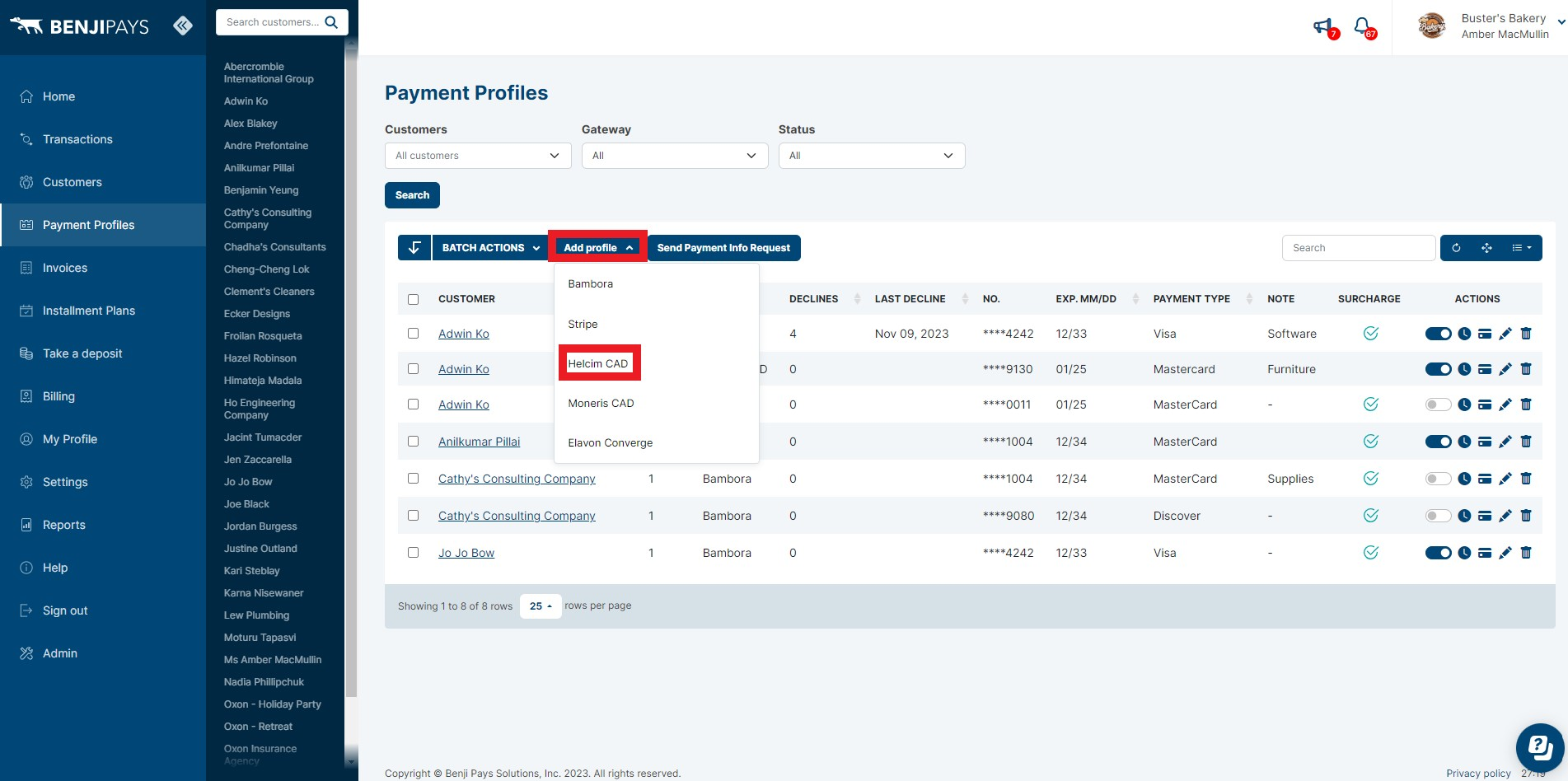
Task: Click Buster's Bakery logo avatar
Action: [1432, 26]
